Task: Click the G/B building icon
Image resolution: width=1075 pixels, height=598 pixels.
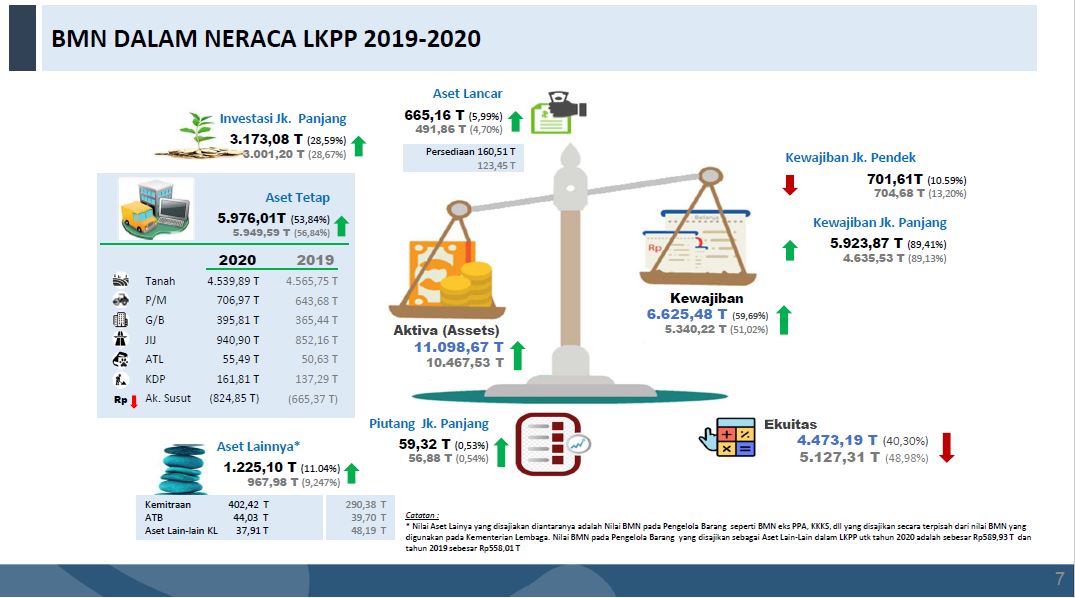Action: 121,320
